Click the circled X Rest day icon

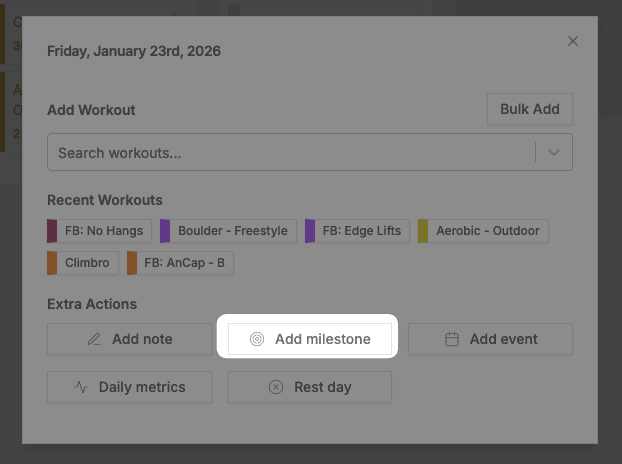click(x=276, y=387)
